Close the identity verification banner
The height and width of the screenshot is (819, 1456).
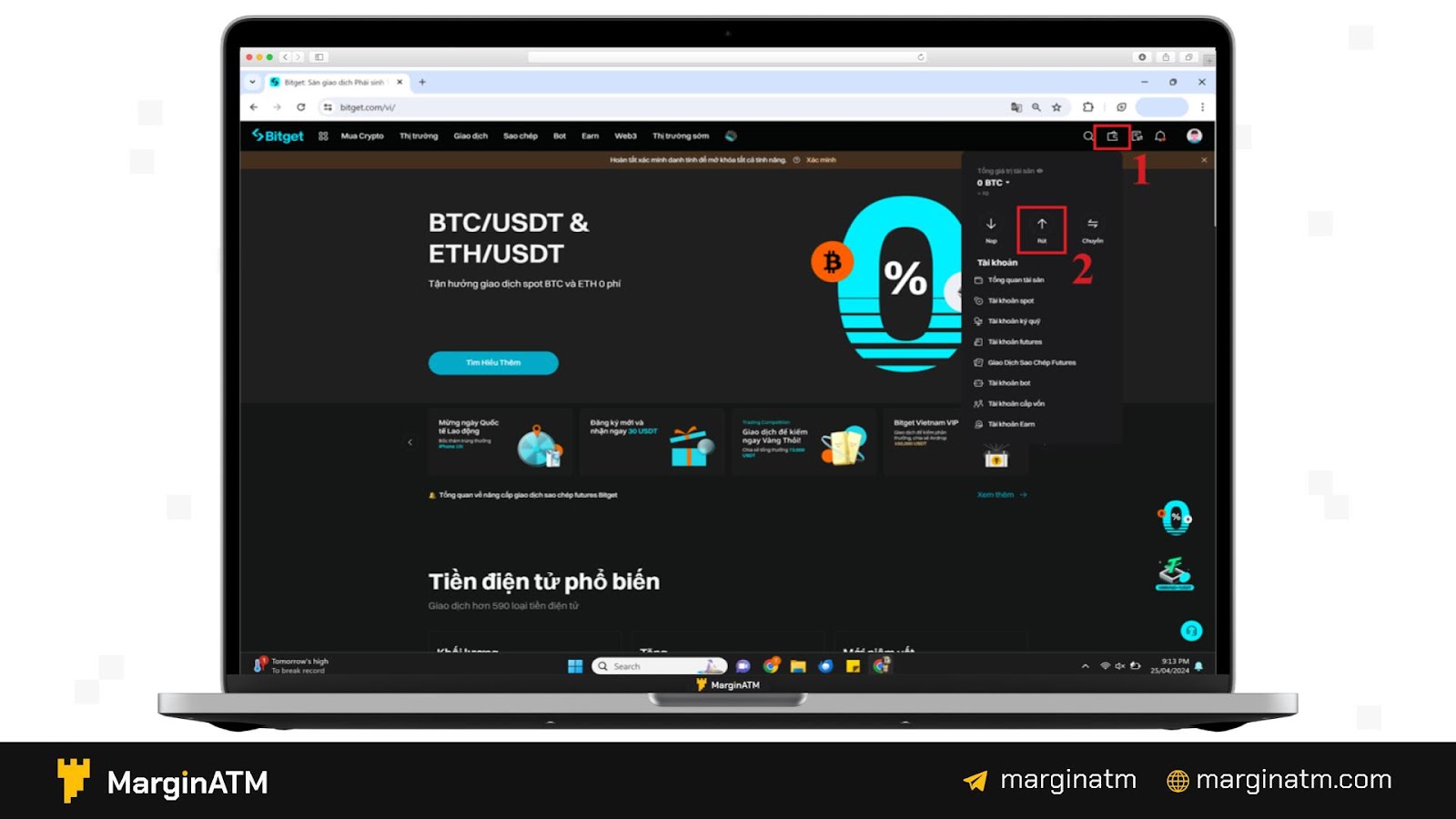(1204, 160)
